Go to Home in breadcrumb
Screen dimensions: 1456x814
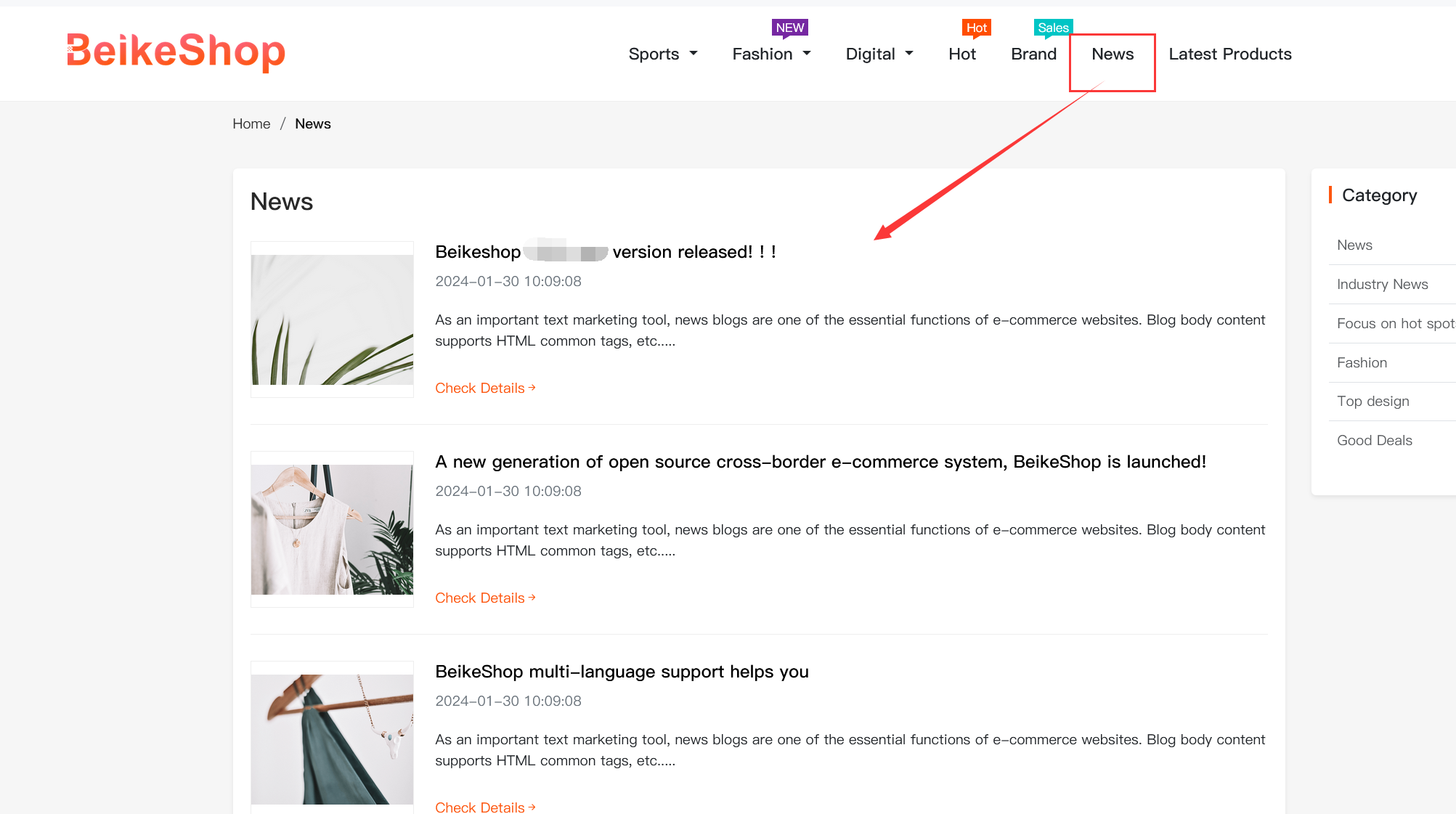[251, 123]
